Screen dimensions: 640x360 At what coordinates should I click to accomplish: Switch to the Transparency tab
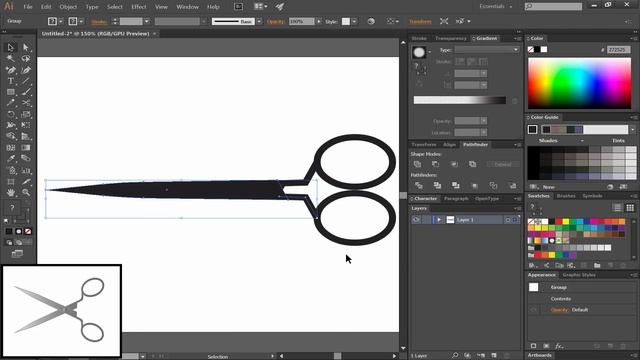[x=451, y=38]
